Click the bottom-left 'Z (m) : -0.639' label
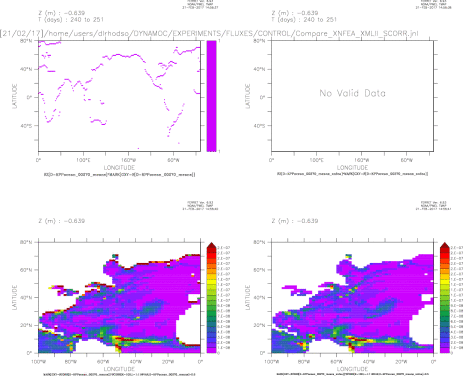This screenshot has height=376, width=463. 62,221
